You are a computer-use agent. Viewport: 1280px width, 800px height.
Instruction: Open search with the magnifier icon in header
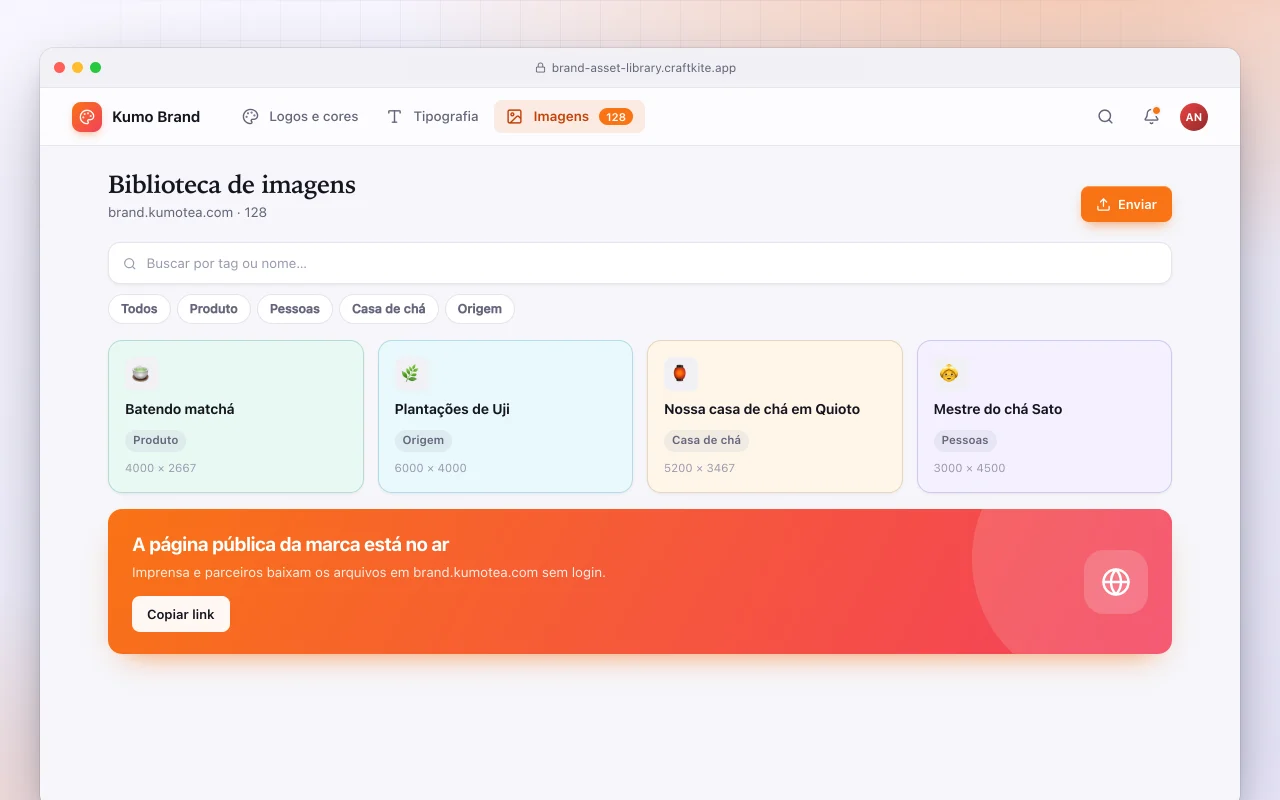click(1105, 117)
